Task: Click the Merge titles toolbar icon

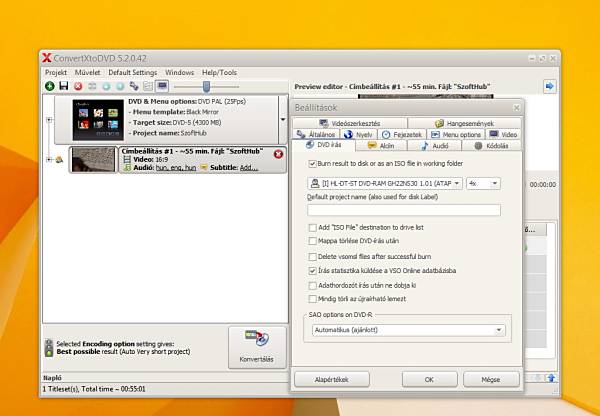Action: 92,86
